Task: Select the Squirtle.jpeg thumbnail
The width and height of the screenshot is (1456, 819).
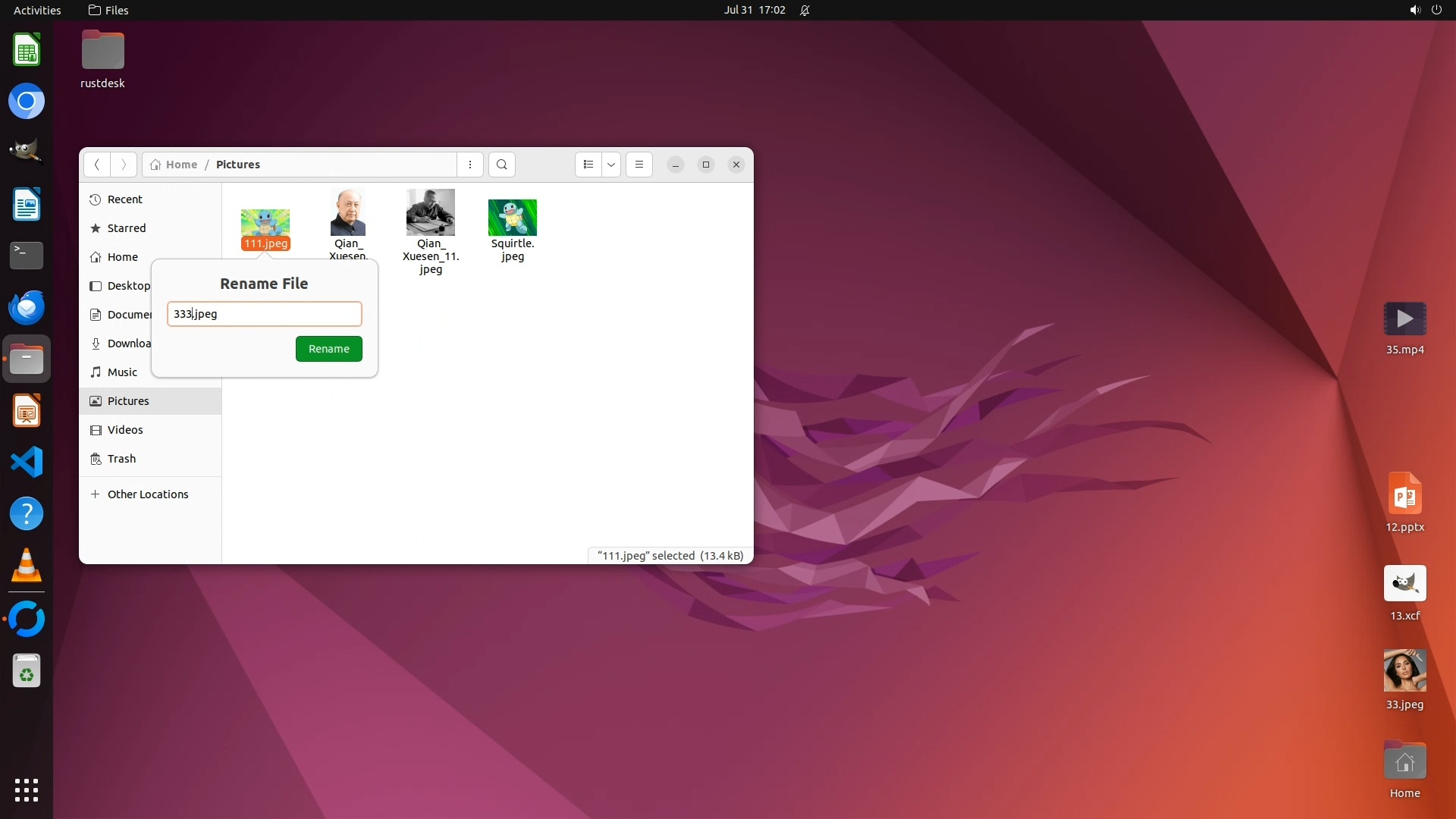Action: [x=513, y=218]
